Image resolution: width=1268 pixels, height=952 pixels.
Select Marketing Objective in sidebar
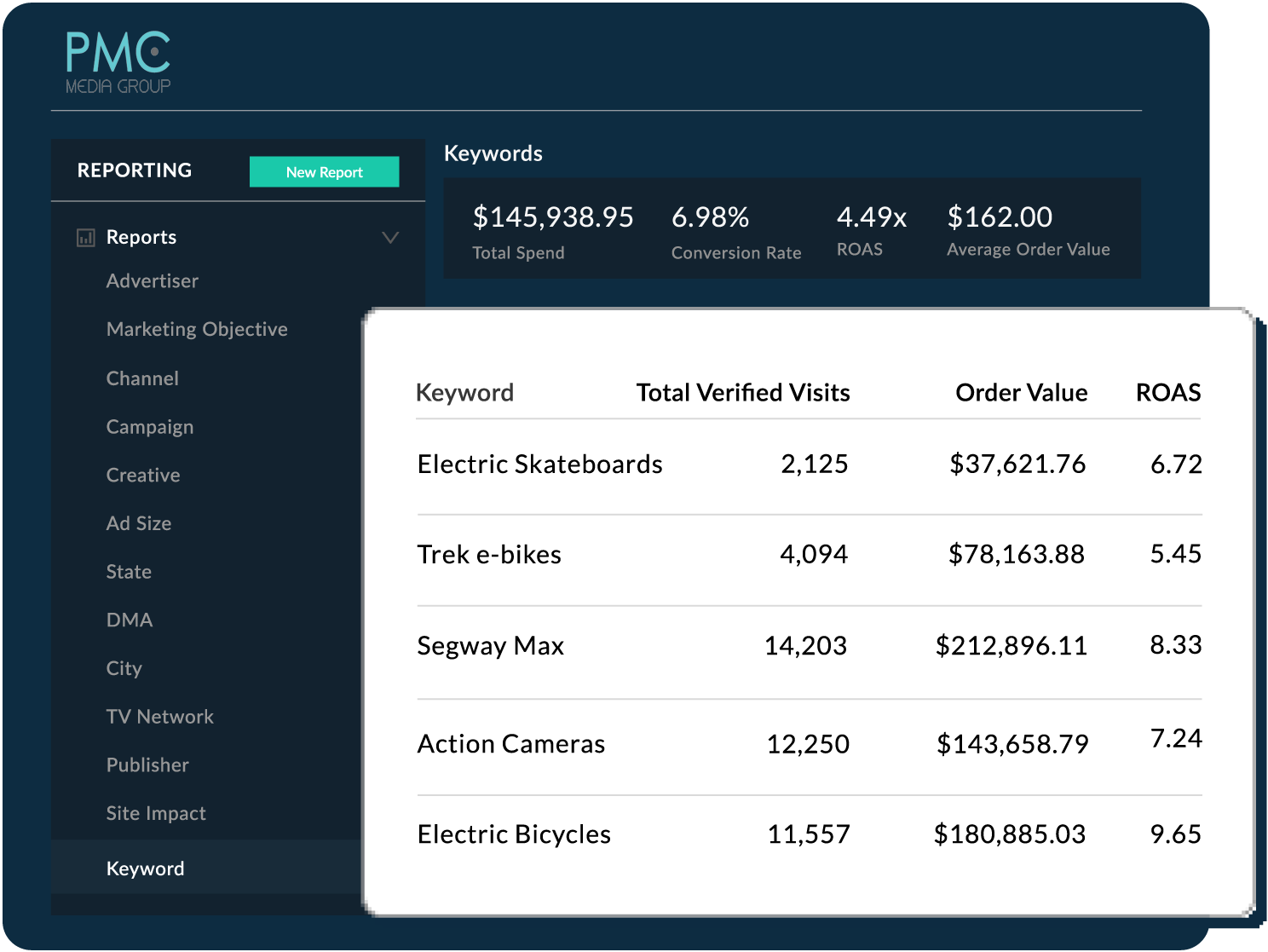pos(197,330)
